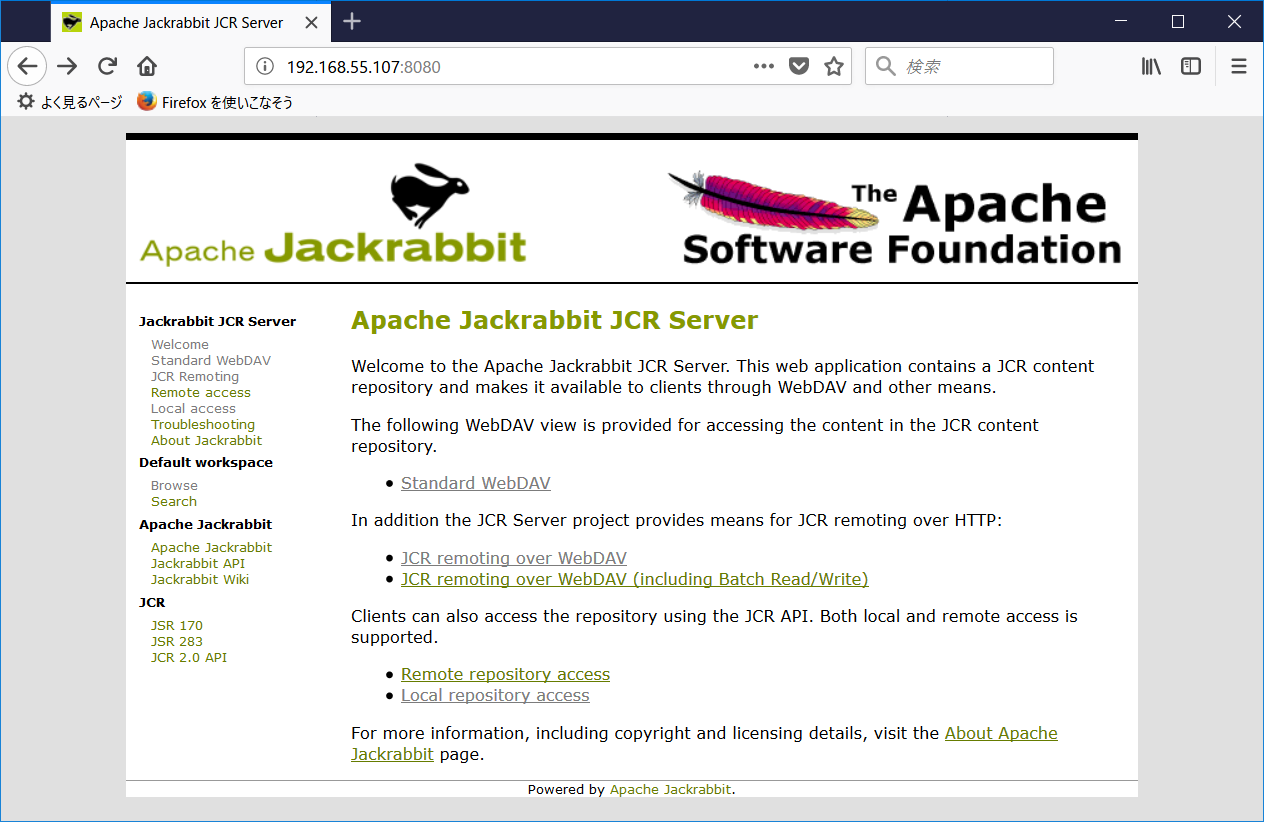Open the JSR 170 specification link
This screenshot has height=822, width=1264.
pos(177,625)
